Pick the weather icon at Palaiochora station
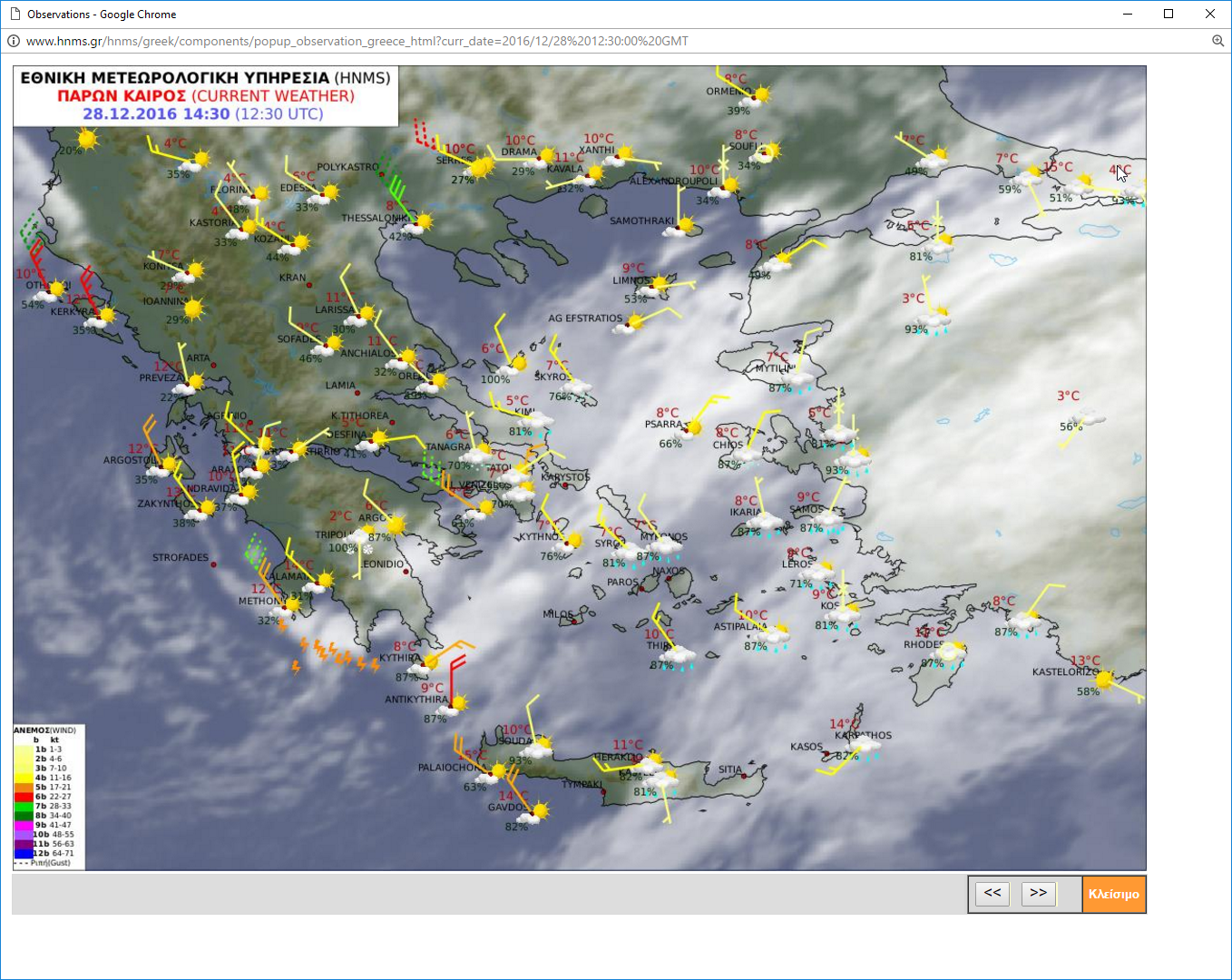 [494, 773]
